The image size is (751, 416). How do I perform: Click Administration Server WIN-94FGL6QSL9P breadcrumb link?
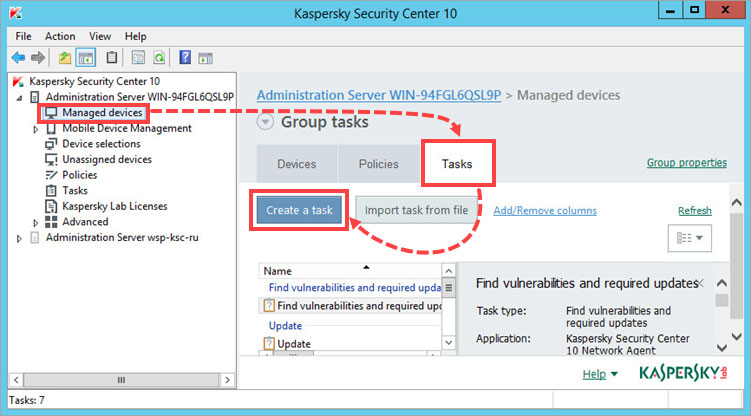tap(378, 95)
